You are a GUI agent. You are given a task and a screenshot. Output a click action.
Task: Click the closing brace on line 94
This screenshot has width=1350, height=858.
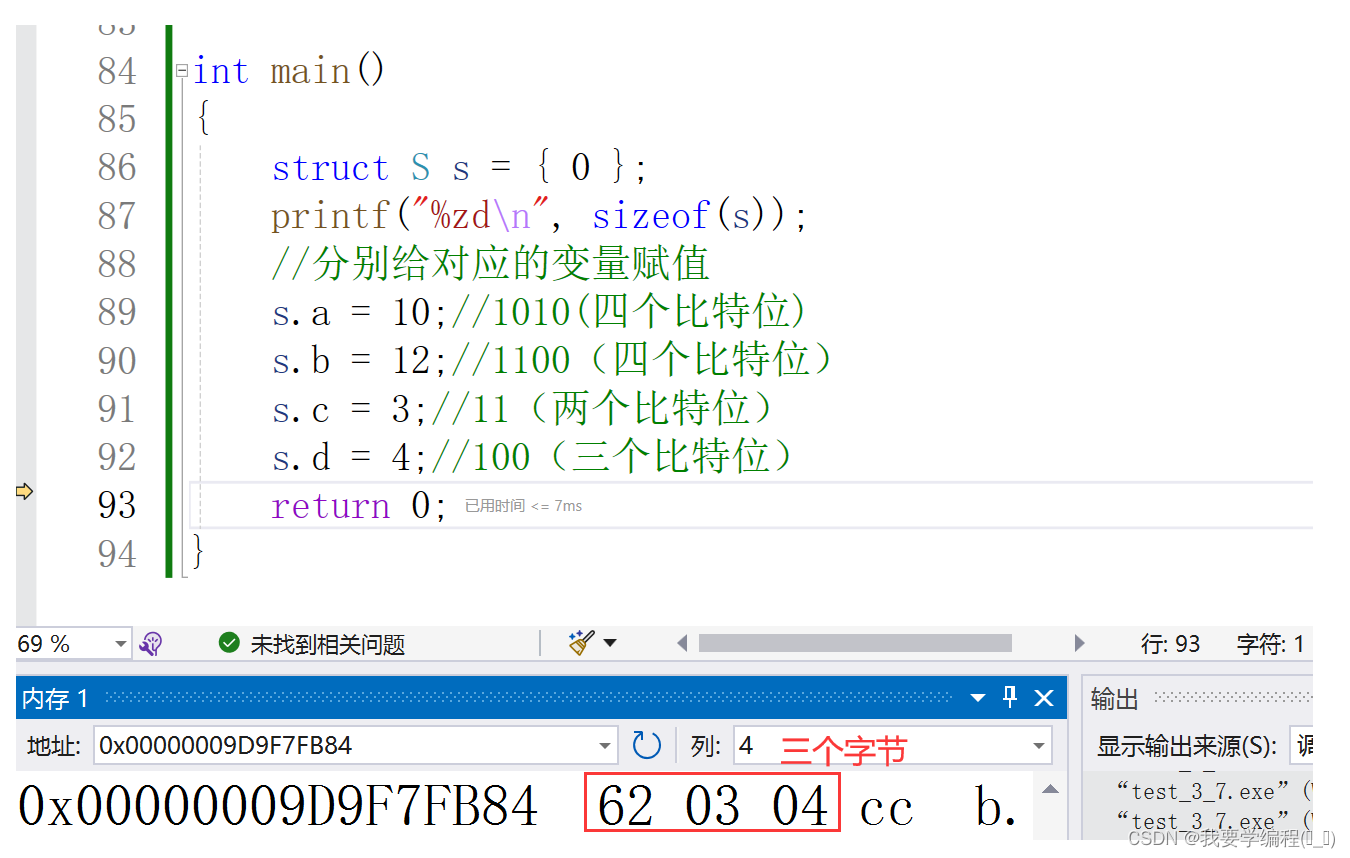pos(198,553)
